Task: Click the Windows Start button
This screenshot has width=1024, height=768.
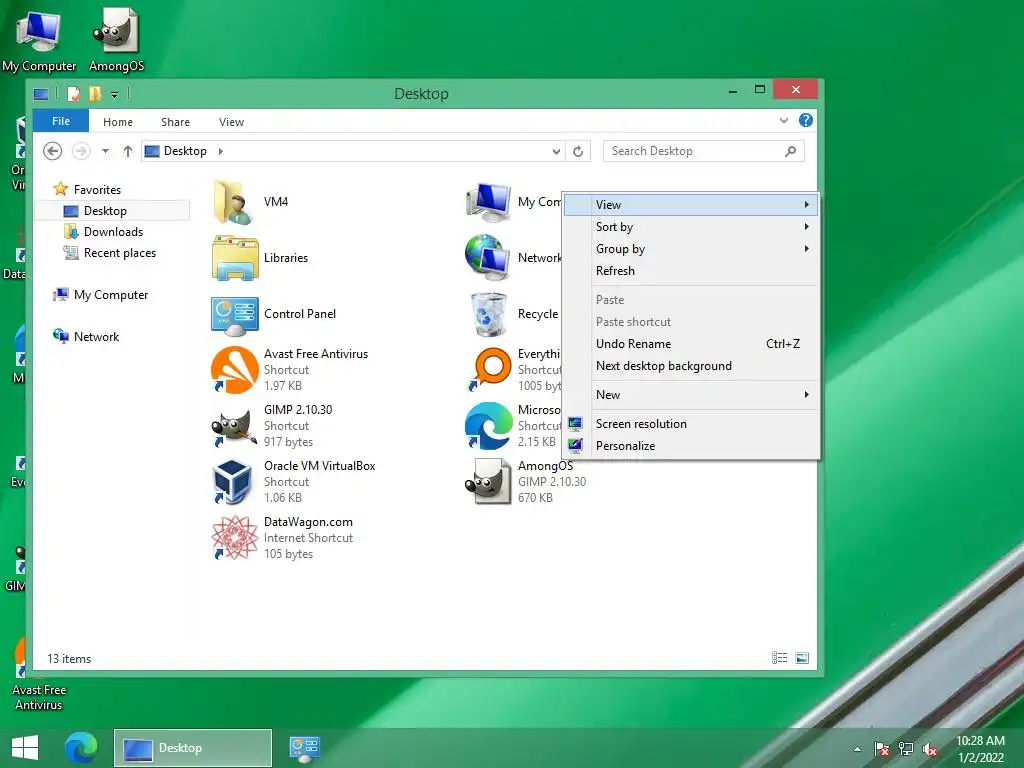Action: [x=25, y=748]
